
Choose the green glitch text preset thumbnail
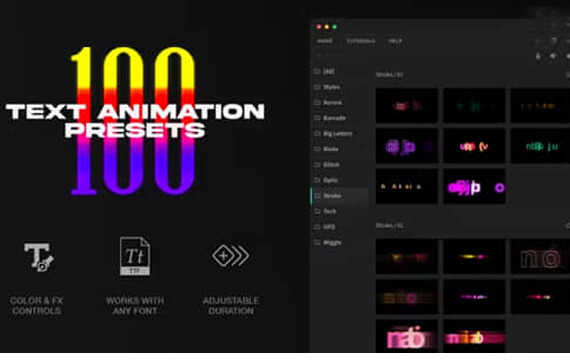coord(541,145)
